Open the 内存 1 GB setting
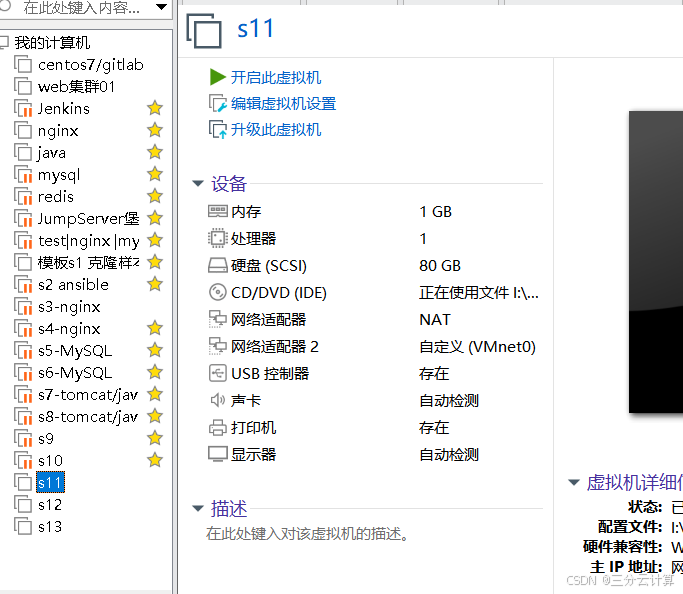The image size is (683, 594). click(x=375, y=212)
